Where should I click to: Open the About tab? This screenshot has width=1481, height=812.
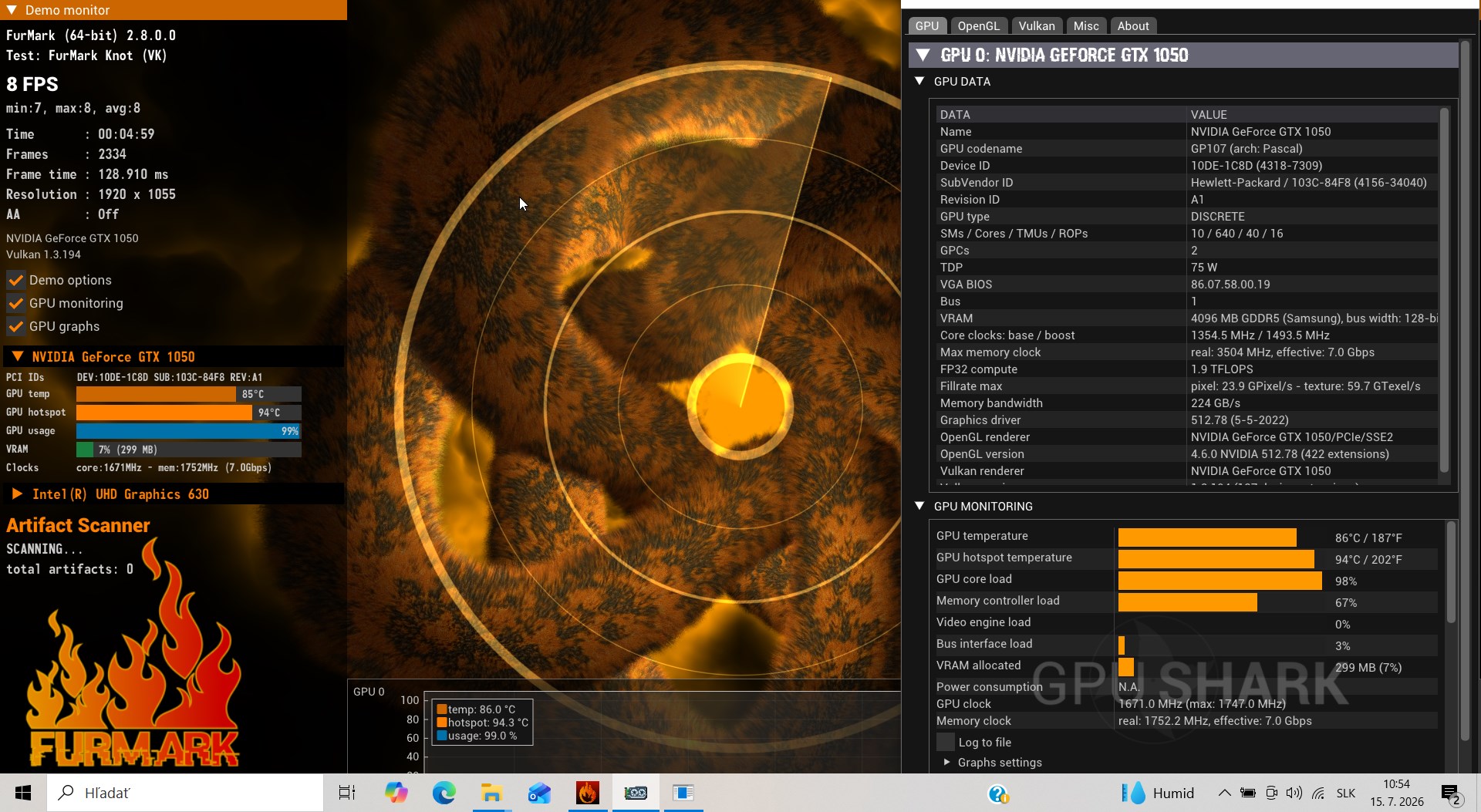coord(1133,25)
